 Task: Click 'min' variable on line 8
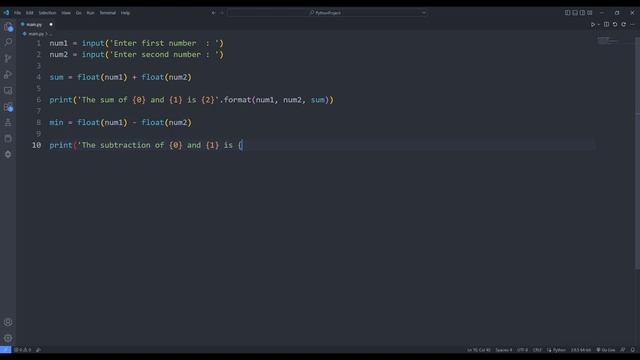click(x=56, y=122)
